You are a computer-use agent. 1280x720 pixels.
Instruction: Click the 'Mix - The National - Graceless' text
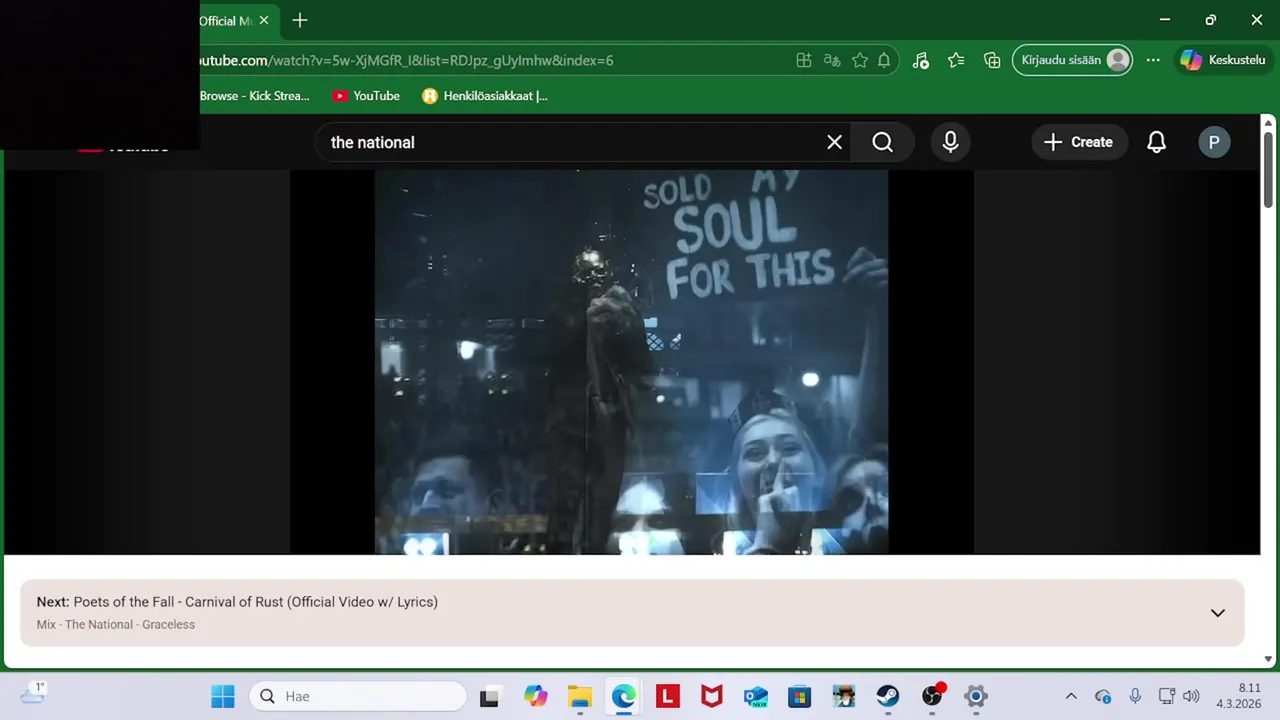tap(116, 625)
